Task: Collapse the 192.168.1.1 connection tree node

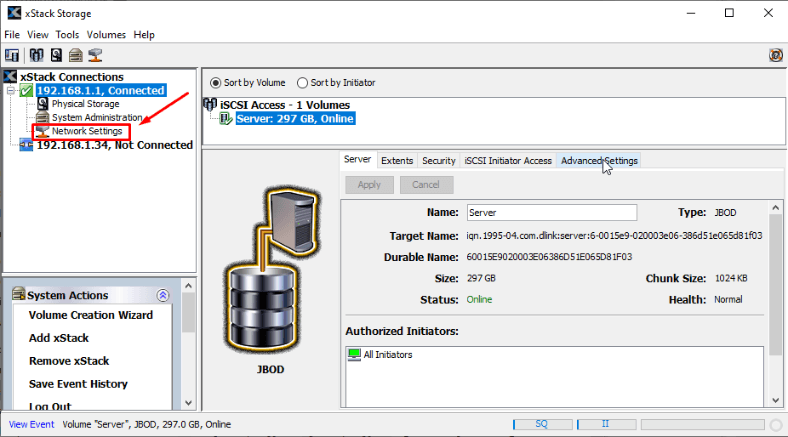Action: (x=10, y=91)
